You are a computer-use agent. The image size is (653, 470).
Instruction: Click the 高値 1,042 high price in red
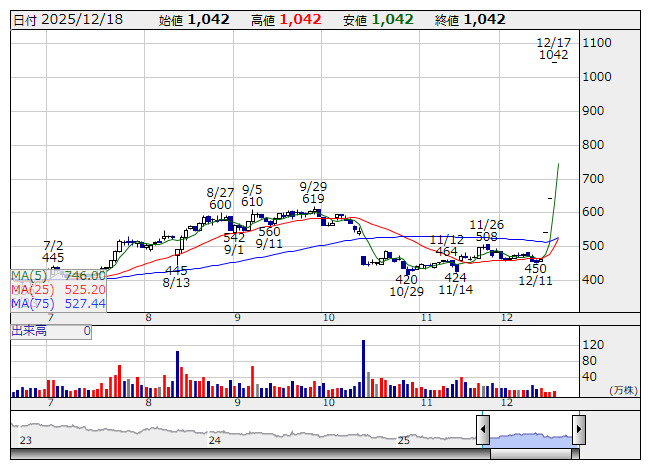point(286,20)
